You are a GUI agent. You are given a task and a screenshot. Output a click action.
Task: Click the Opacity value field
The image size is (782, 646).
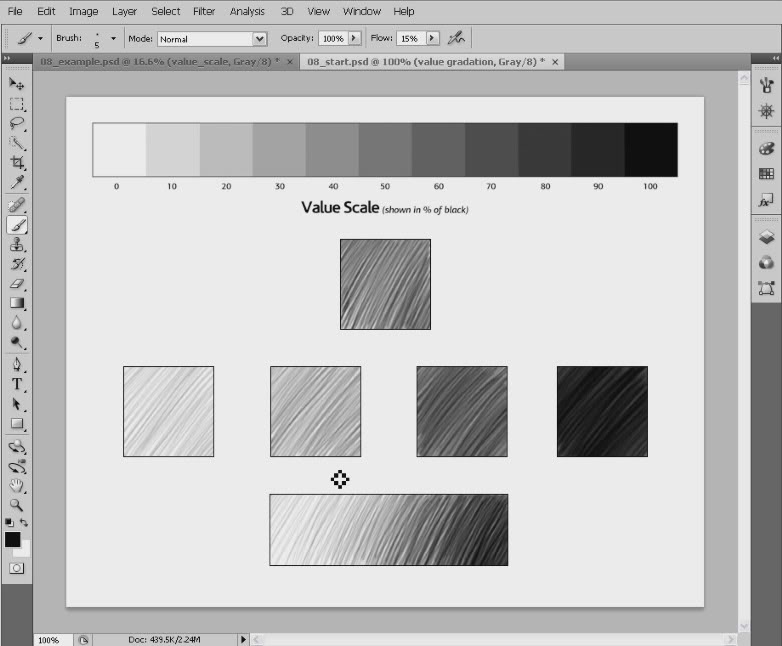point(333,38)
